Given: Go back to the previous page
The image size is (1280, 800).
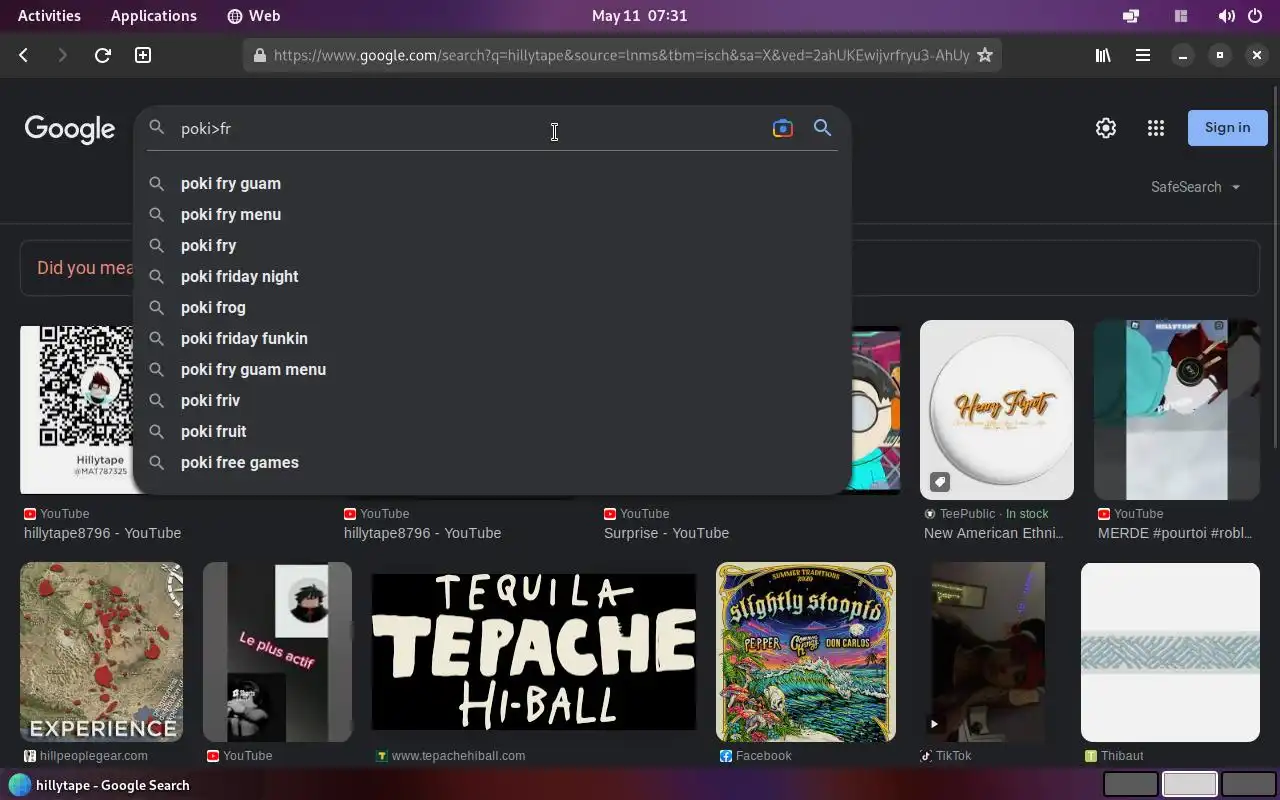Looking at the screenshot, I should point(24,55).
